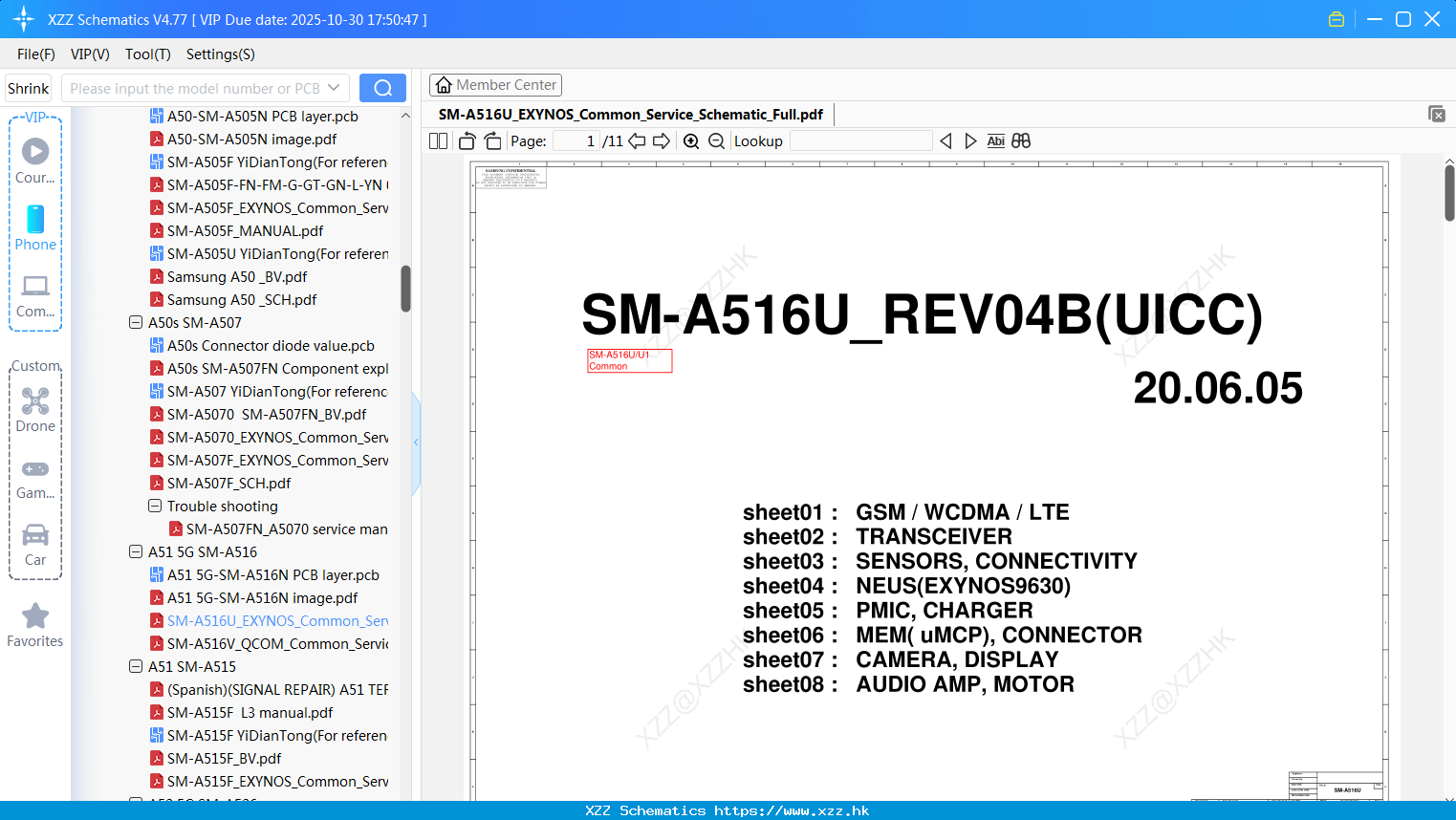This screenshot has width=1456, height=820.
Task: Go to next page arrow
Action: 662,140
